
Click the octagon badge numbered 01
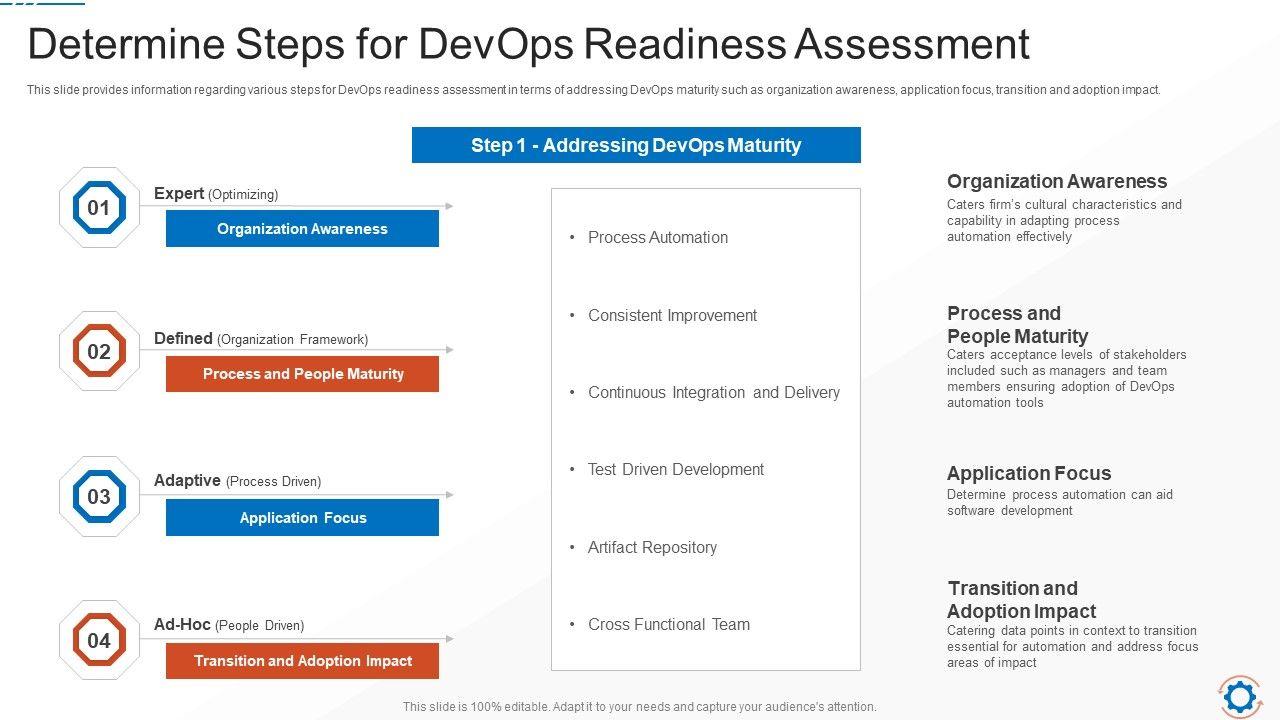pyautogui.click(x=99, y=208)
